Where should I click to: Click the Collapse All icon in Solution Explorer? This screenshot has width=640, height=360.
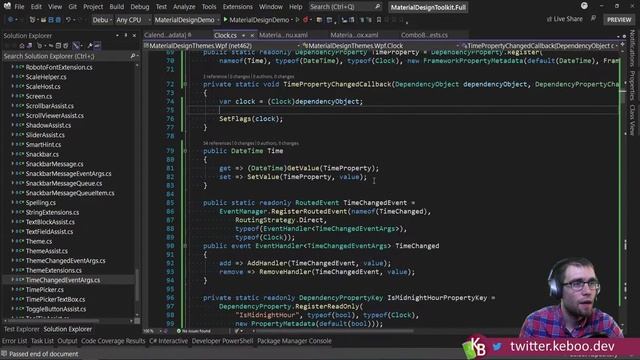click(x=58, y=46)
